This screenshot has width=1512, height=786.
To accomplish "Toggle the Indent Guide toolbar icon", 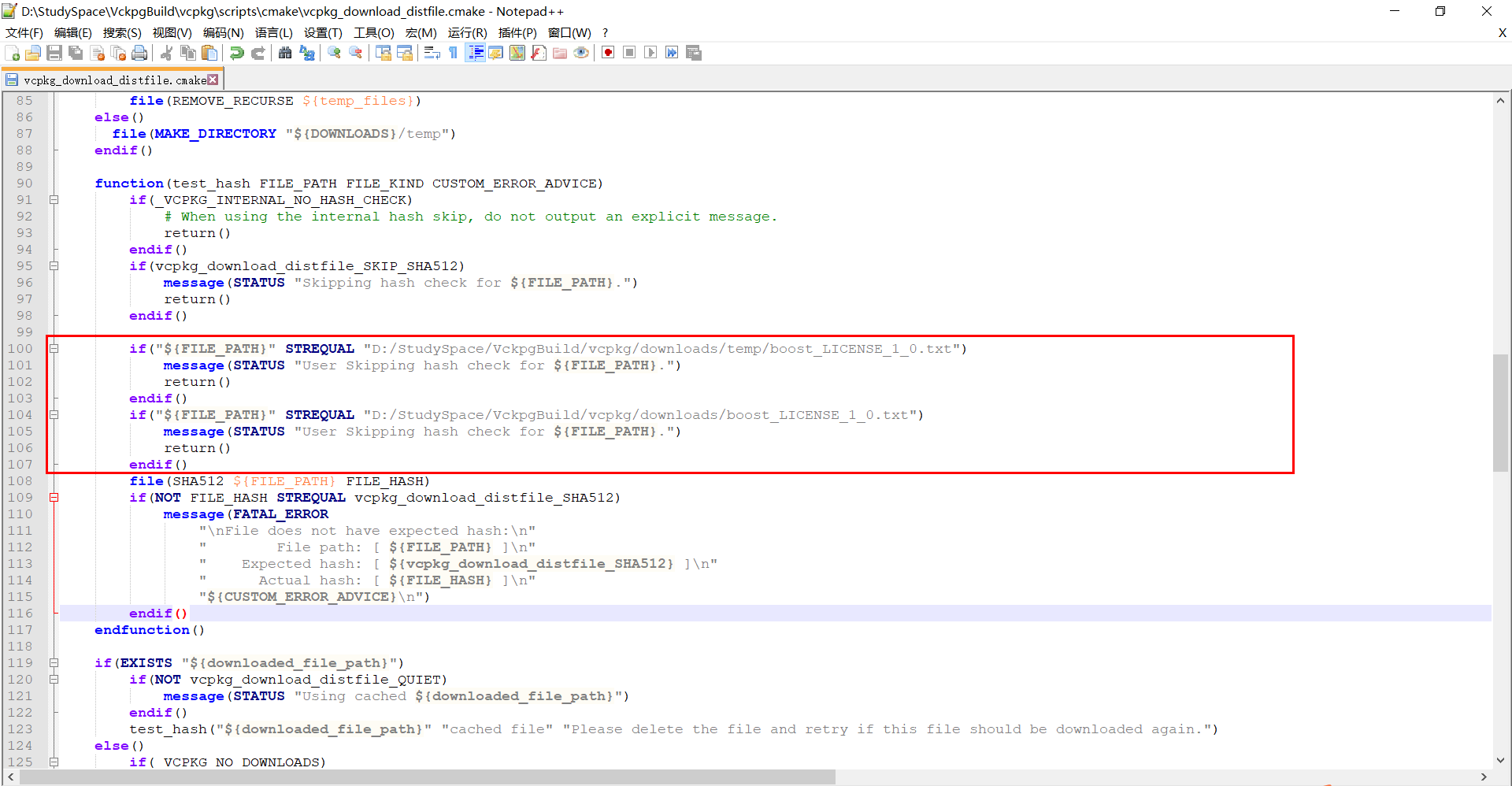I will [475, 53].
